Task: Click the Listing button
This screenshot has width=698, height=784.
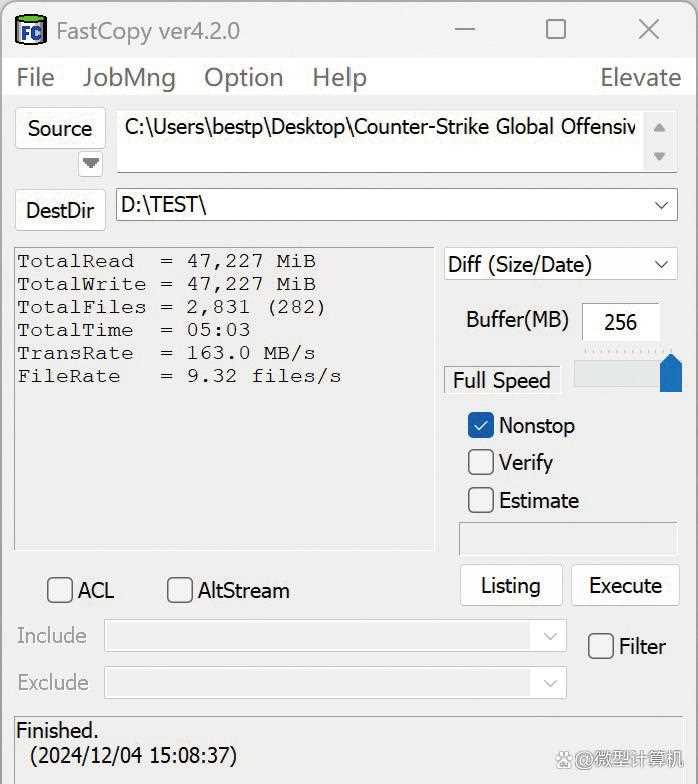Action: click(x=510, y=586)
